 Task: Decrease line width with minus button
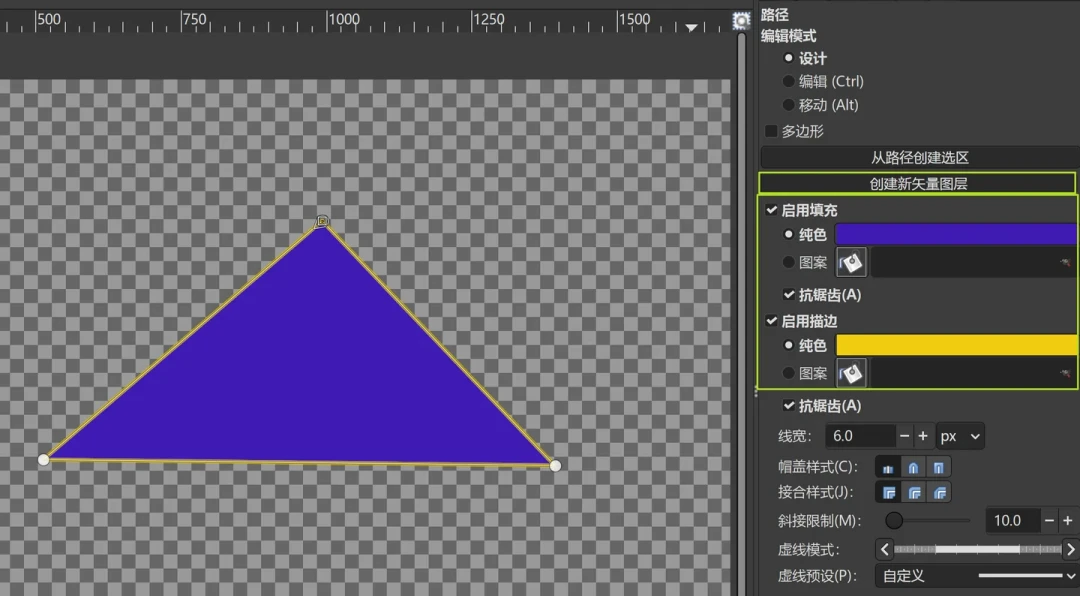904,436
